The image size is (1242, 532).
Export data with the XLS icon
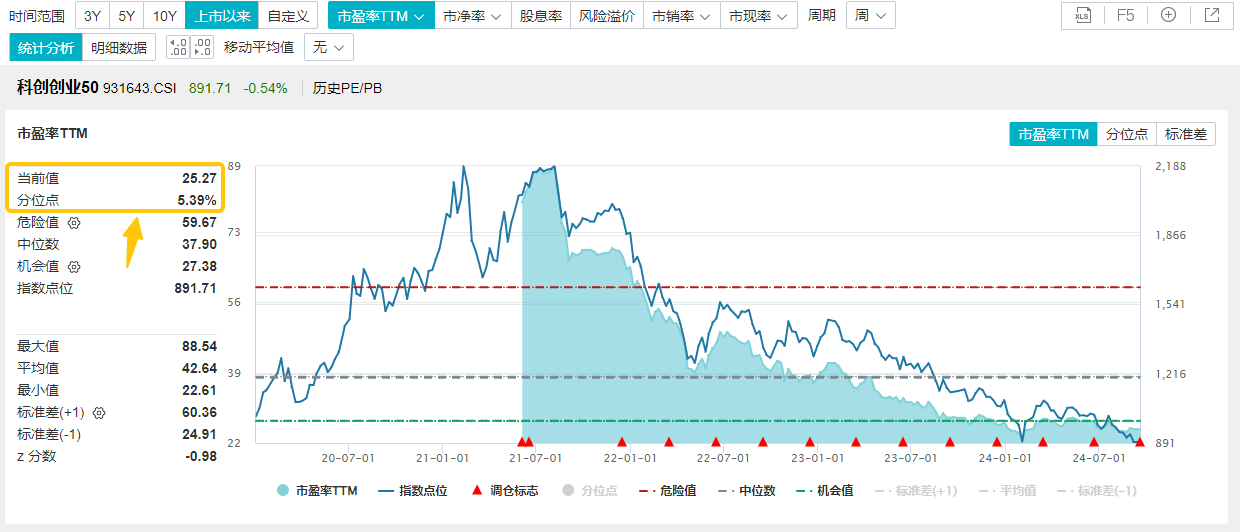[x=1082, y=15]
